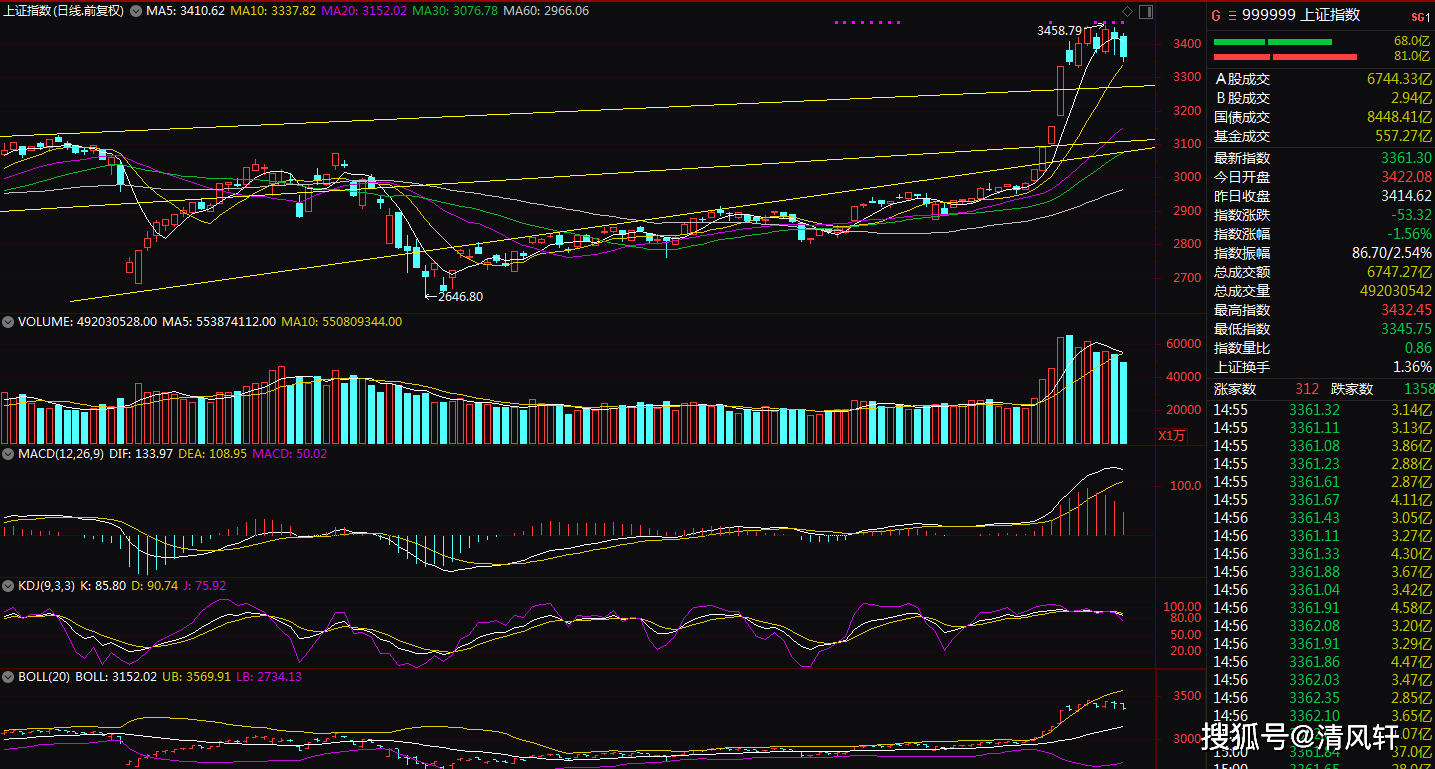This screenshot has height=769, width=1435.
Task: Click the red G icon beside 999999
Action: click(1216, 15)
